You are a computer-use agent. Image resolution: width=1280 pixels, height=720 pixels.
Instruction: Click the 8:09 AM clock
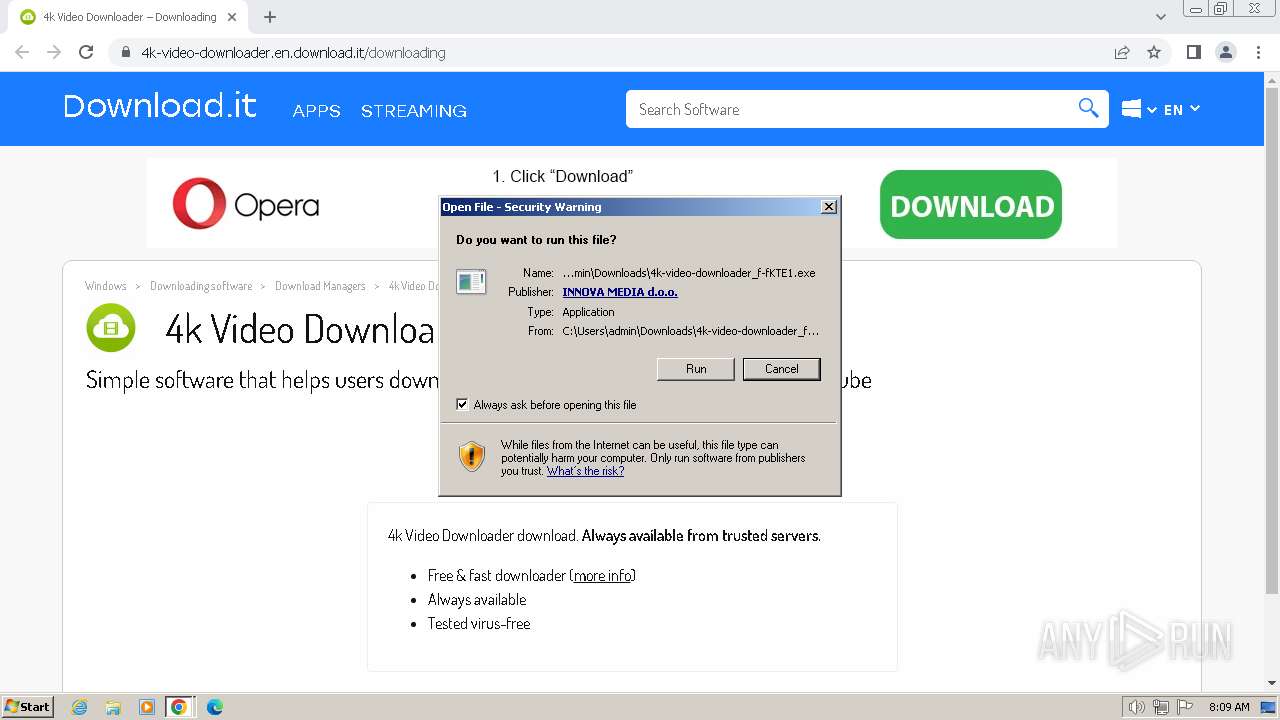tap(1229, 707)
